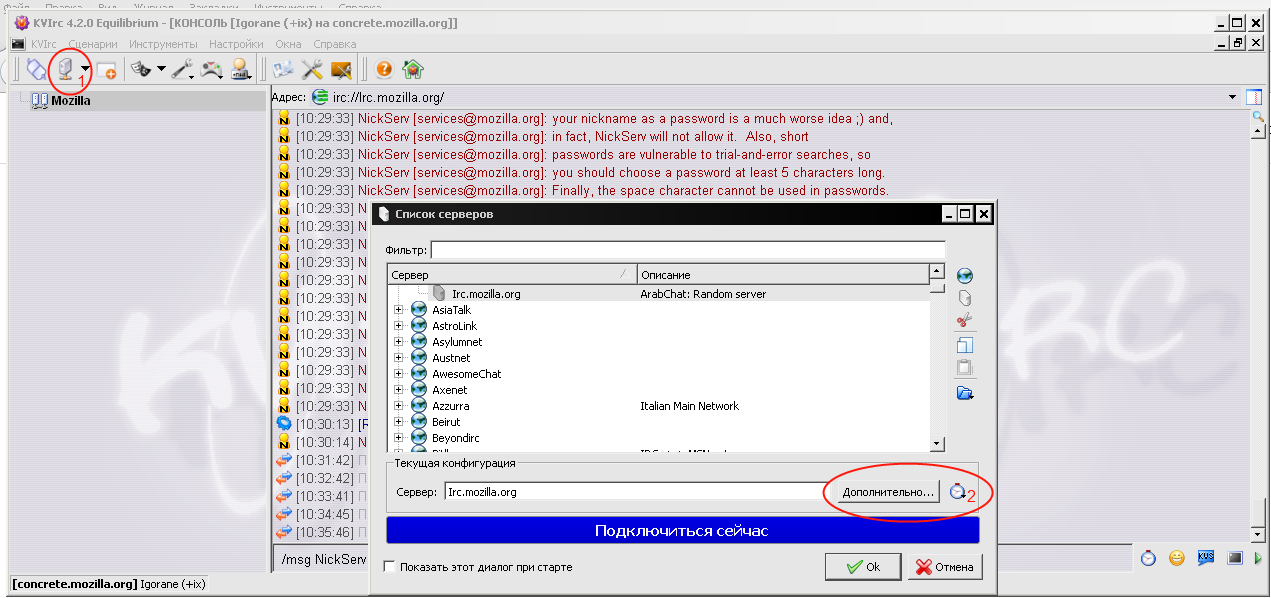Open the address bar dropdown arrow
Screen dimensions: 1271x598
coord(1233,98)
